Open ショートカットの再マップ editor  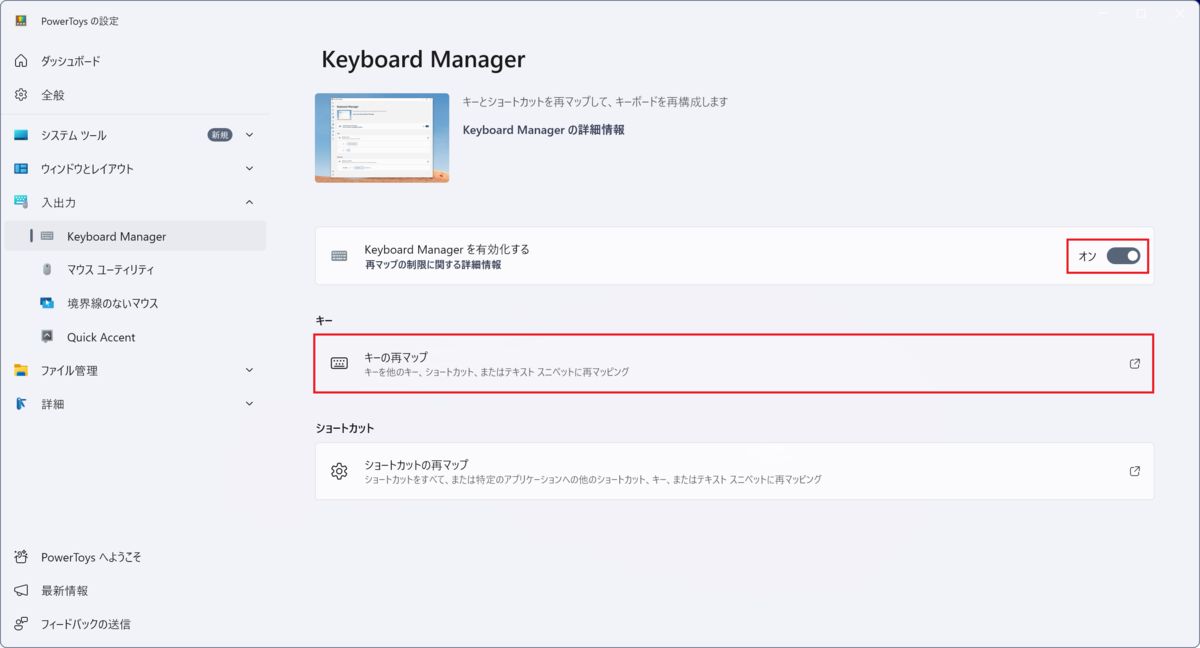[734, 471]
